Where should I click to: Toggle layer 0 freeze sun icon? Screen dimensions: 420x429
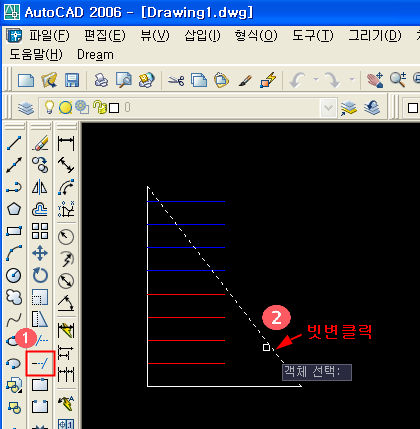65,108
